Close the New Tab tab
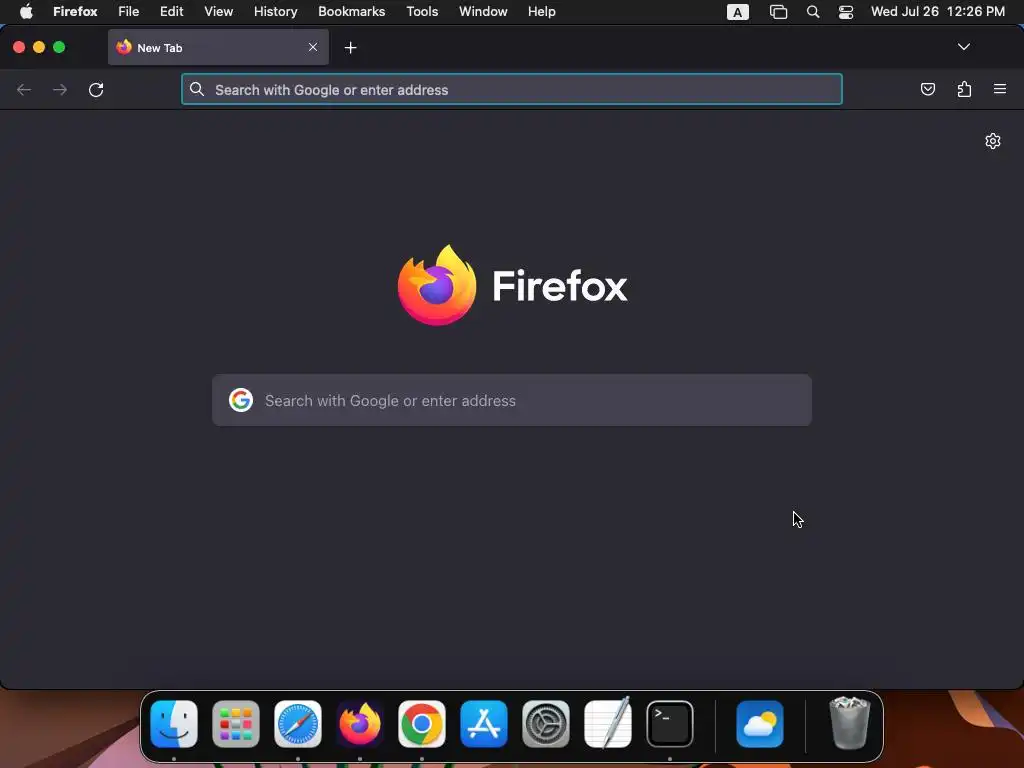Viewport: 1024px width, 768px height. (x=313, y=47)
